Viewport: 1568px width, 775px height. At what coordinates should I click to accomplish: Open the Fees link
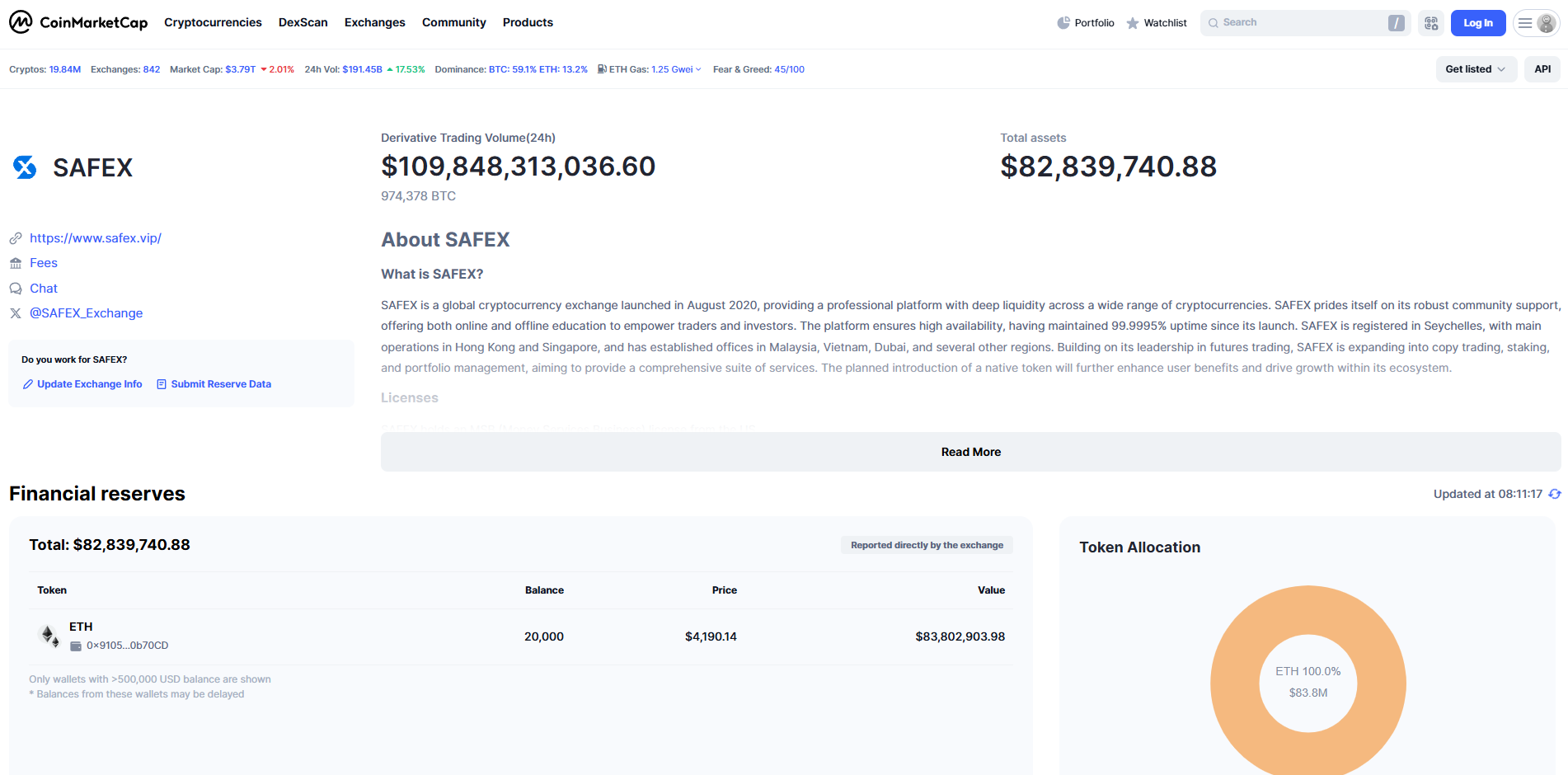[44, 263]
